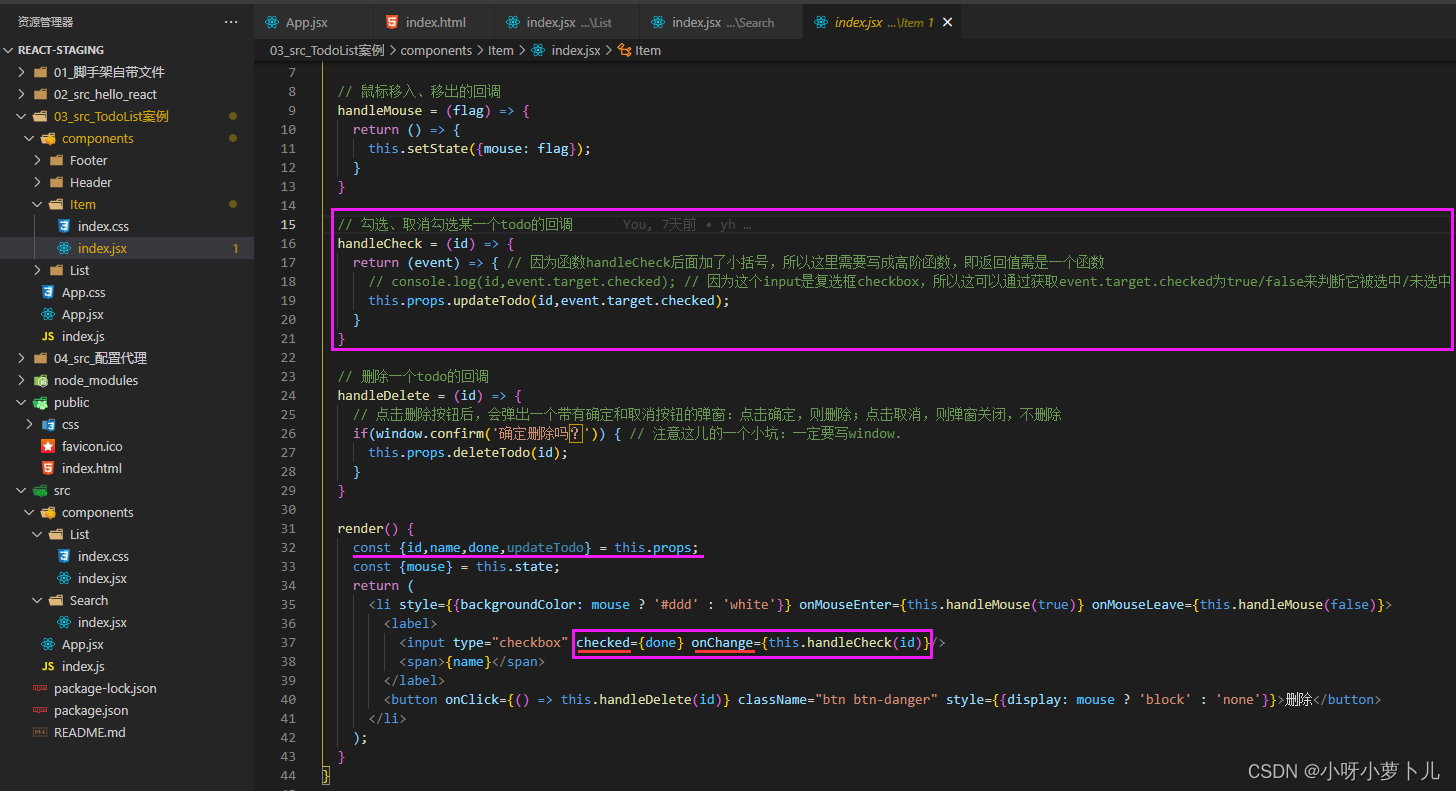Open the Explorer more actions (...) menu

click(231, 21)
